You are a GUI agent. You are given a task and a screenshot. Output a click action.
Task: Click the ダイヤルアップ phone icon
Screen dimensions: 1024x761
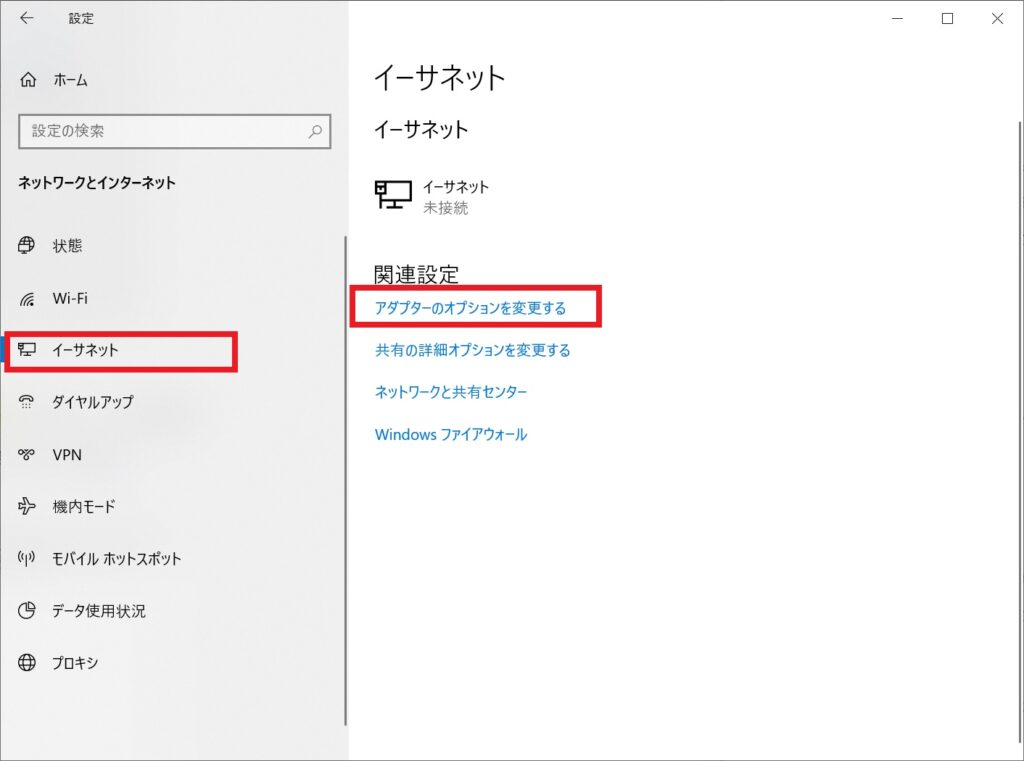point(26,402)
